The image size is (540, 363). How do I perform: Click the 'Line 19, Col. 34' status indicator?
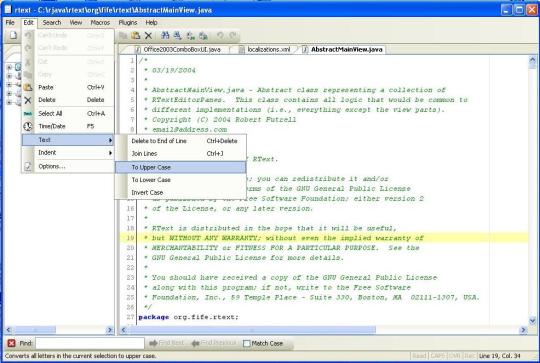tap(499, 356)
